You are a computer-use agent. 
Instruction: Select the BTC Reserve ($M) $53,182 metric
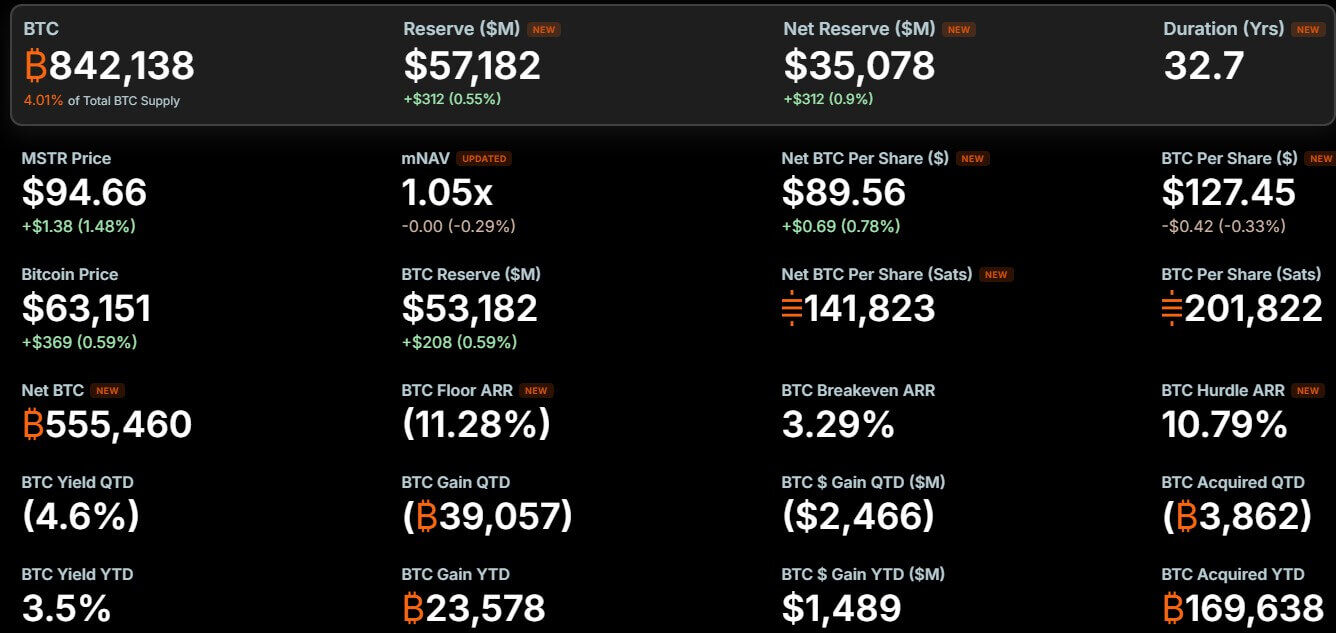(x=471, y=309)
